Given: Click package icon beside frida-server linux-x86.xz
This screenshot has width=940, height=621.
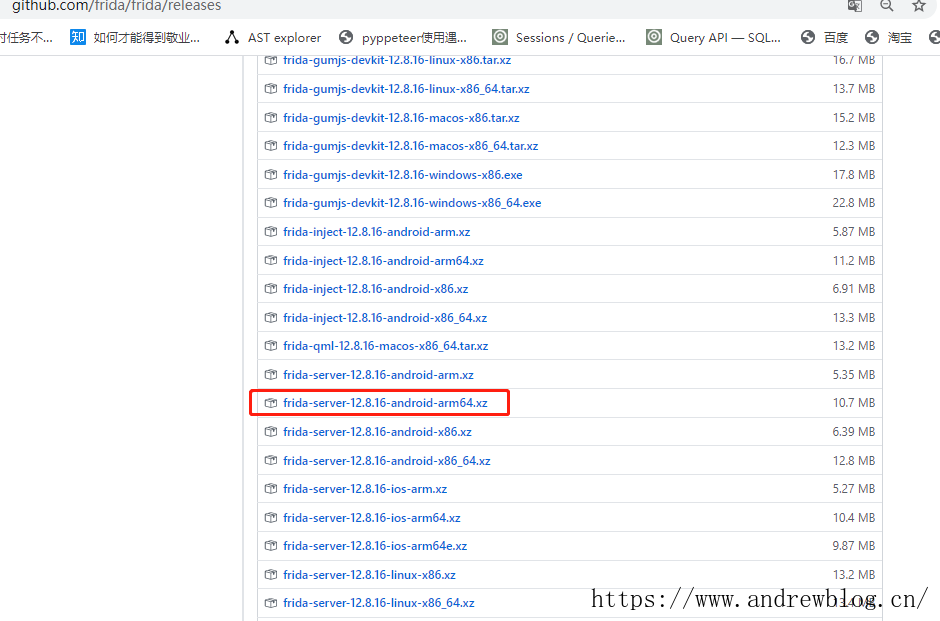Looking at the screenshot, I should (271, 574).
